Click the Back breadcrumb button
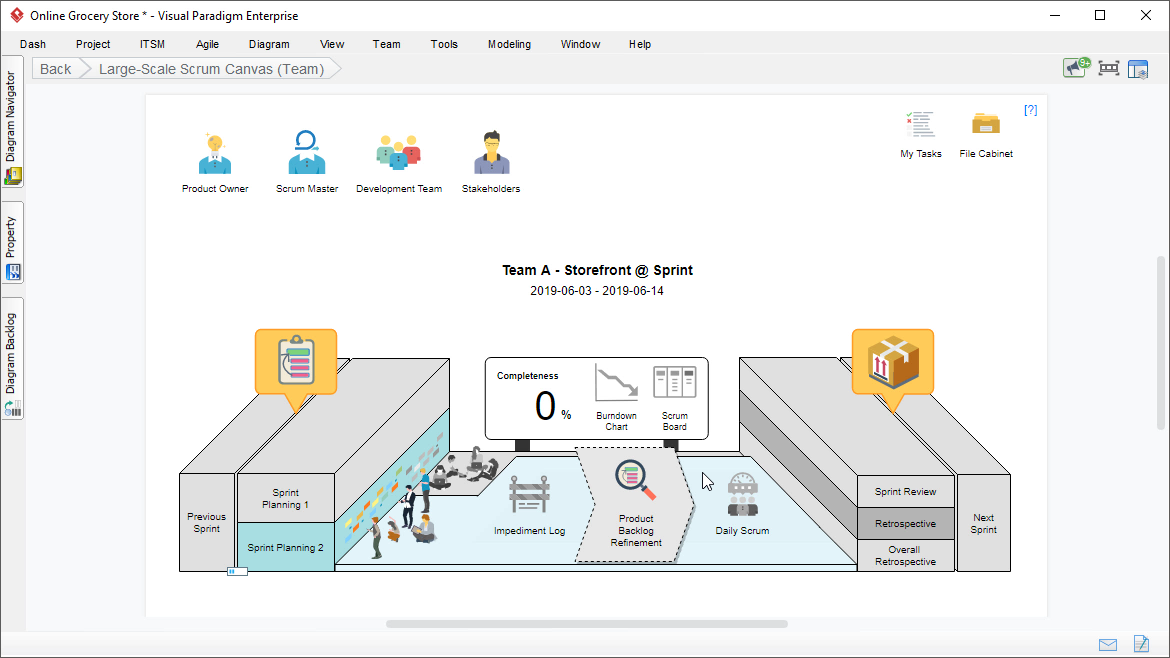1170x658 pixels. pos(54,68)
